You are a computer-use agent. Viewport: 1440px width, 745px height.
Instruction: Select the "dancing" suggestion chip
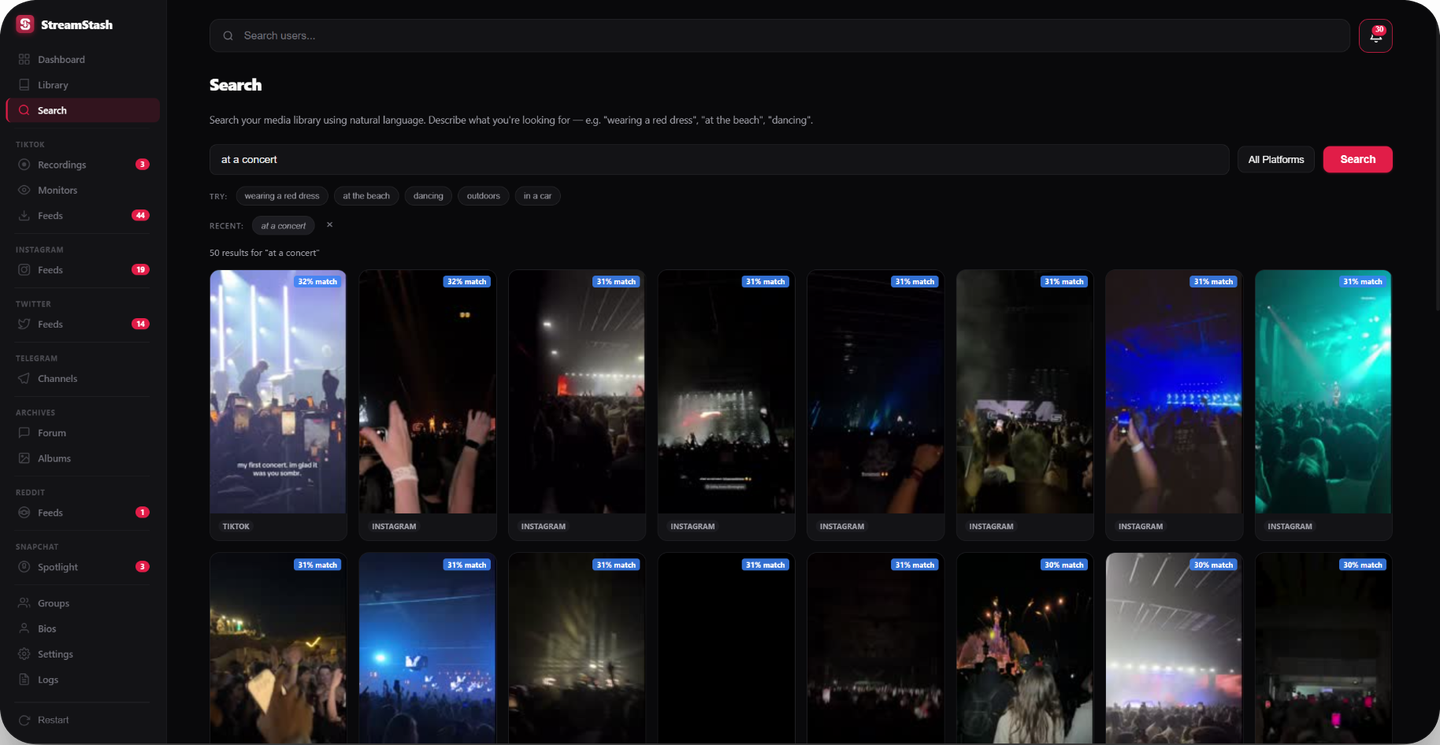pyautogui.click(x=428, y=196)
